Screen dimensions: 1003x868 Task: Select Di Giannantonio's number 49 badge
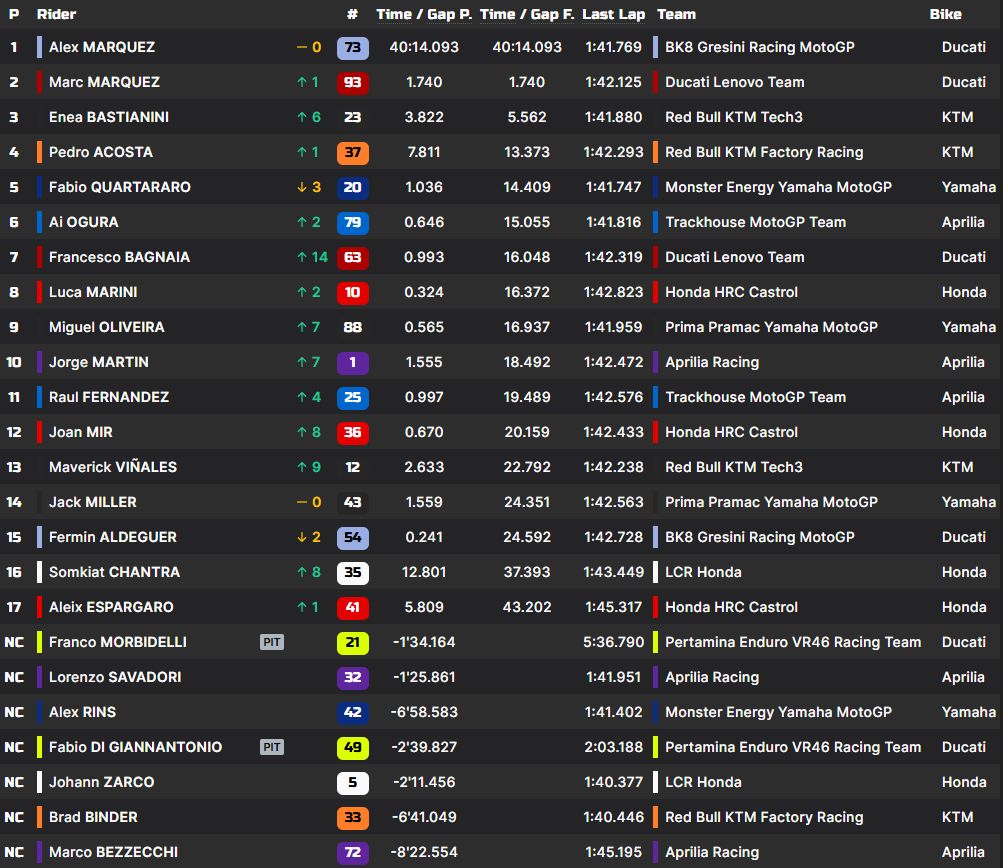tap(352, 747)
